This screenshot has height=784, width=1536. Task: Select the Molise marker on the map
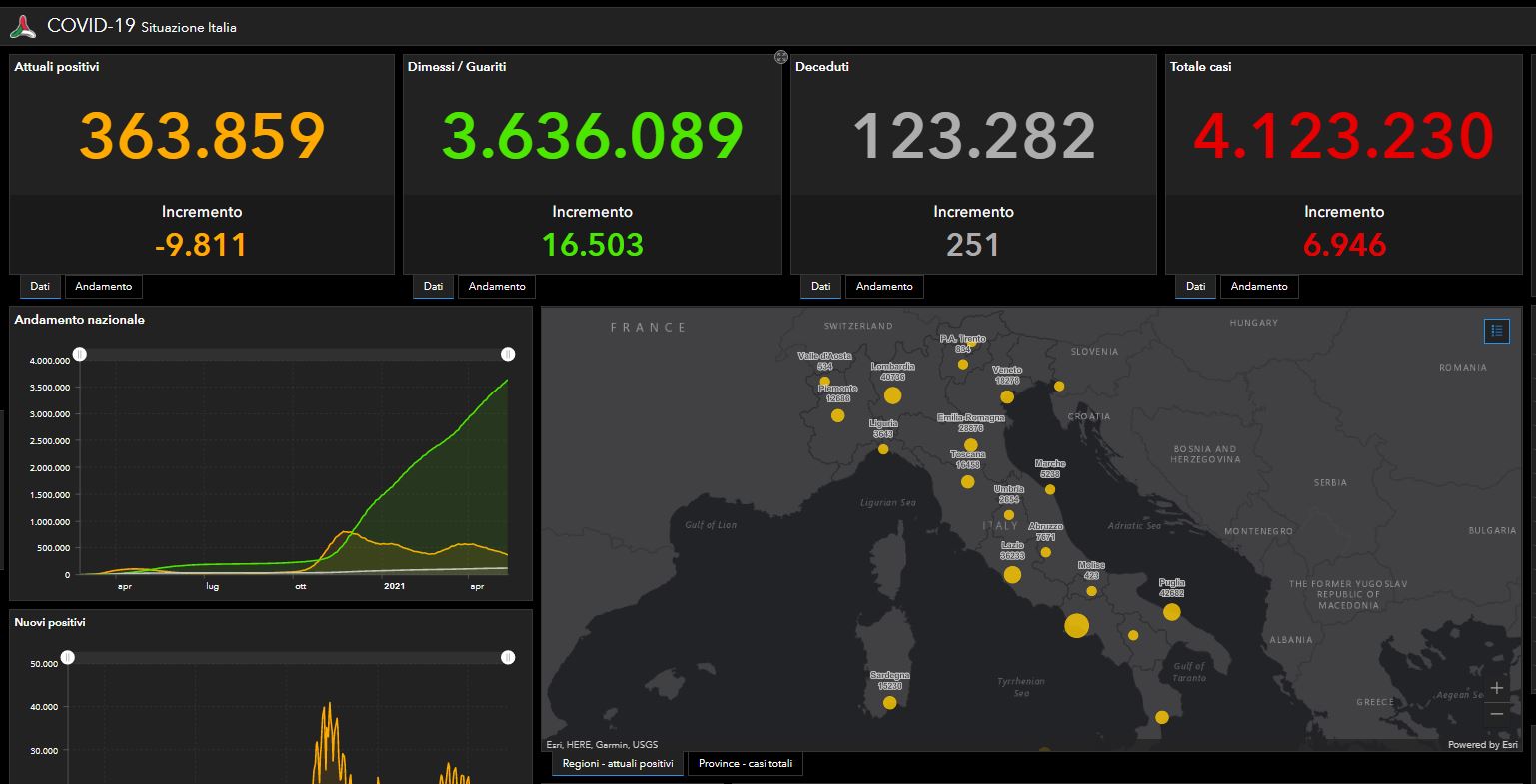[x=1091, y=592]
